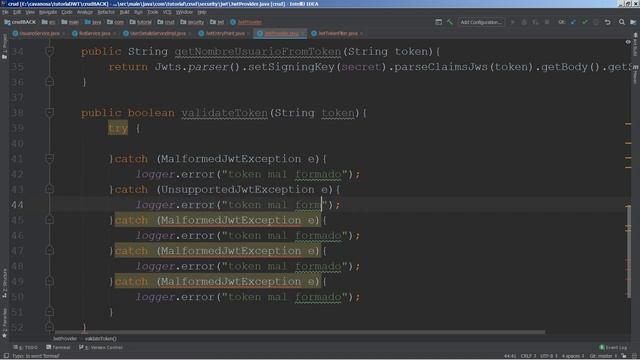Open the Favorites tool window sidebar button
The height and width of the screenshot is (360, 640).
pyautogui.click(x=4, y=323)
